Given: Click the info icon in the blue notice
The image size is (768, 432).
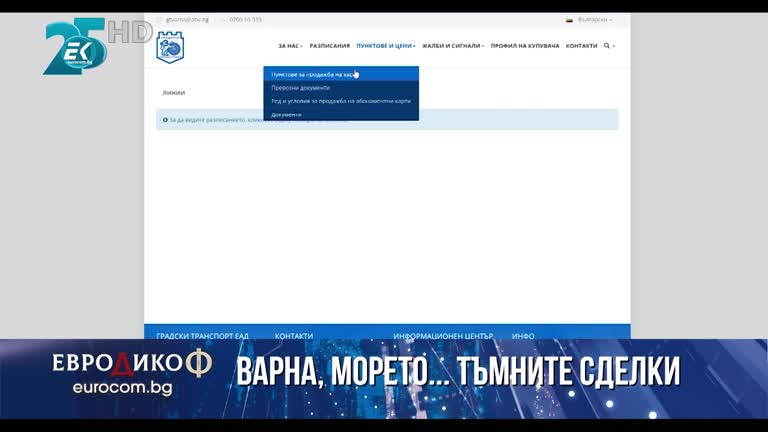Looking at the screenshot, I should pos(165,120).
